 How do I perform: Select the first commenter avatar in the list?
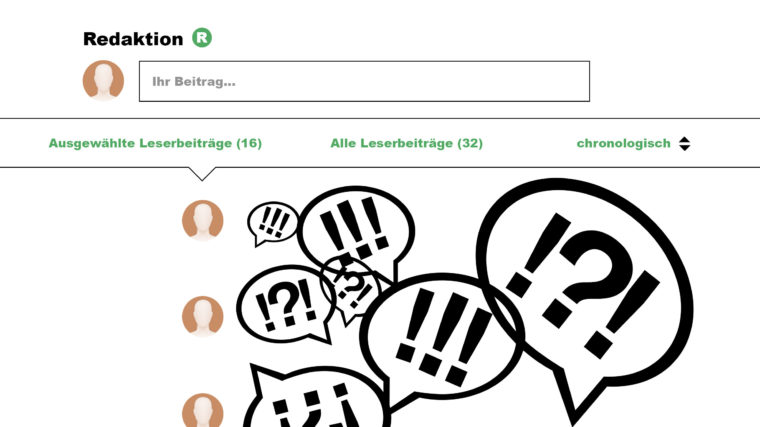(x=203, y=220)
